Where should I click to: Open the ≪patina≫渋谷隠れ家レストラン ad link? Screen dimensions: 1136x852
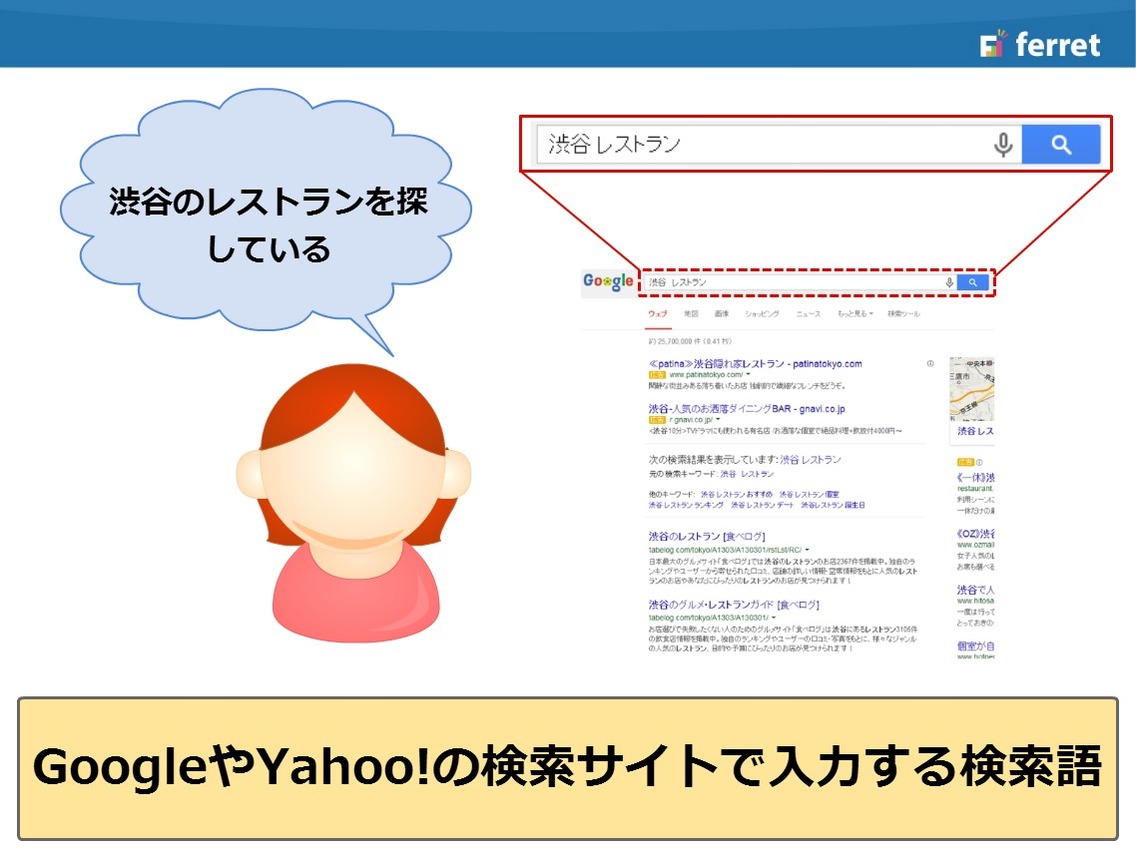point(755,364)
